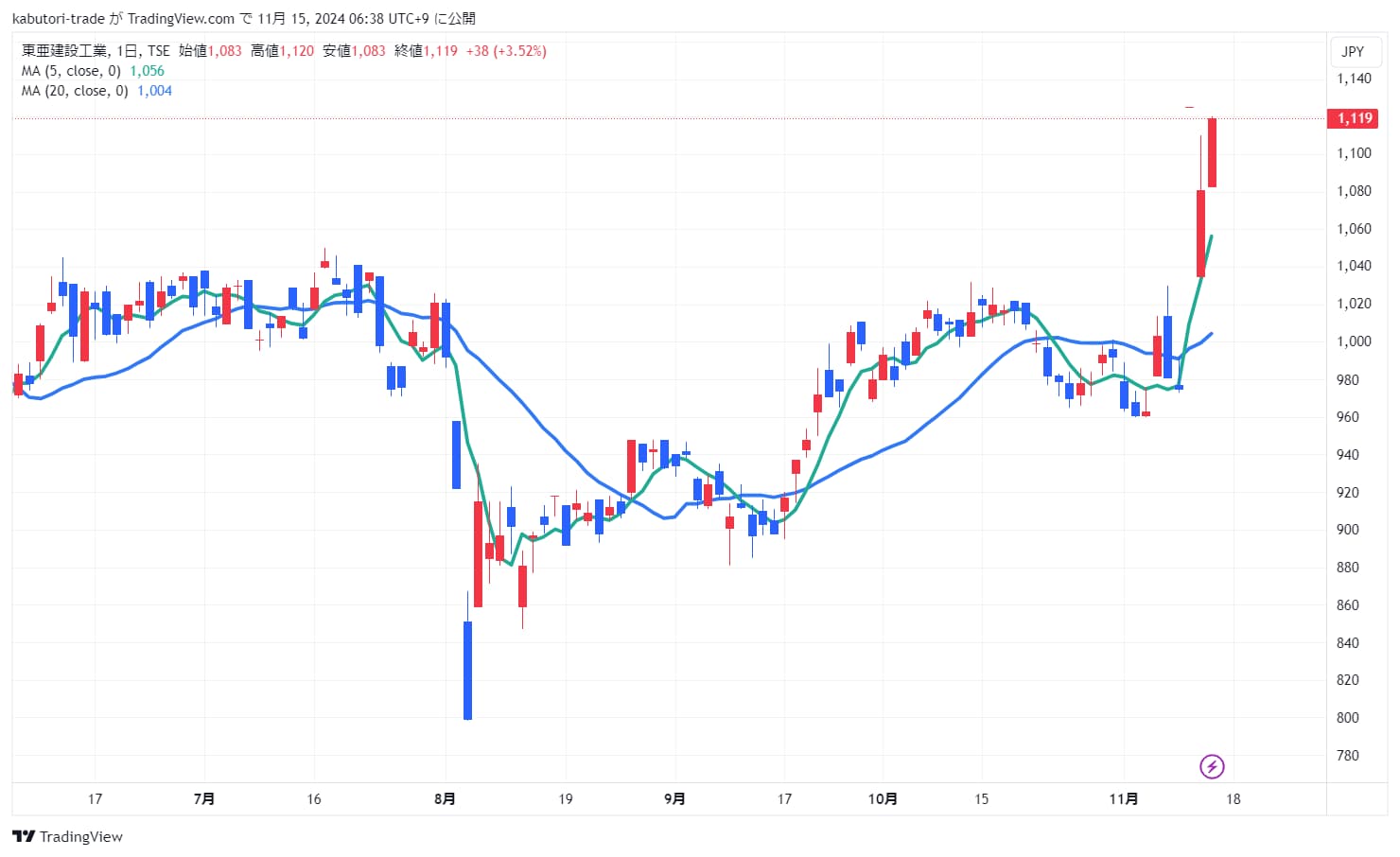The image size is (1400, 857).
Task: Click the 1,060 price axis label
Action: [x=1354, y=229]
